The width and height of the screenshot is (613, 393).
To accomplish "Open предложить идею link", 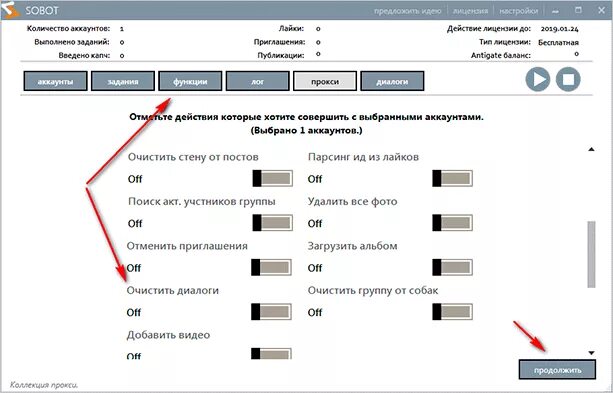I will 407,11.
